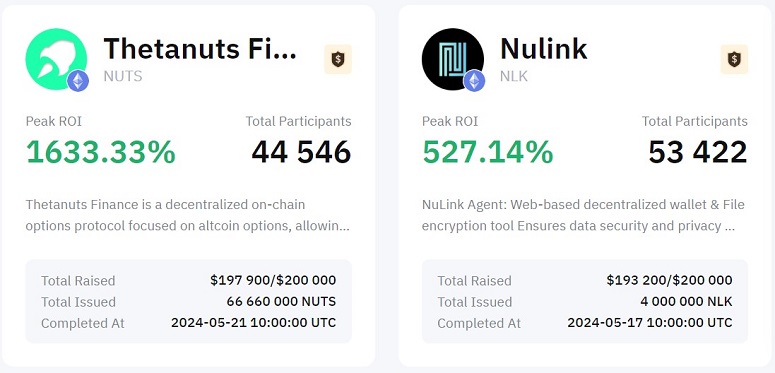This screenshot has width=775, height=373.
Task: Open the Thetanuts Fi... project title
Action: point(200,48)
